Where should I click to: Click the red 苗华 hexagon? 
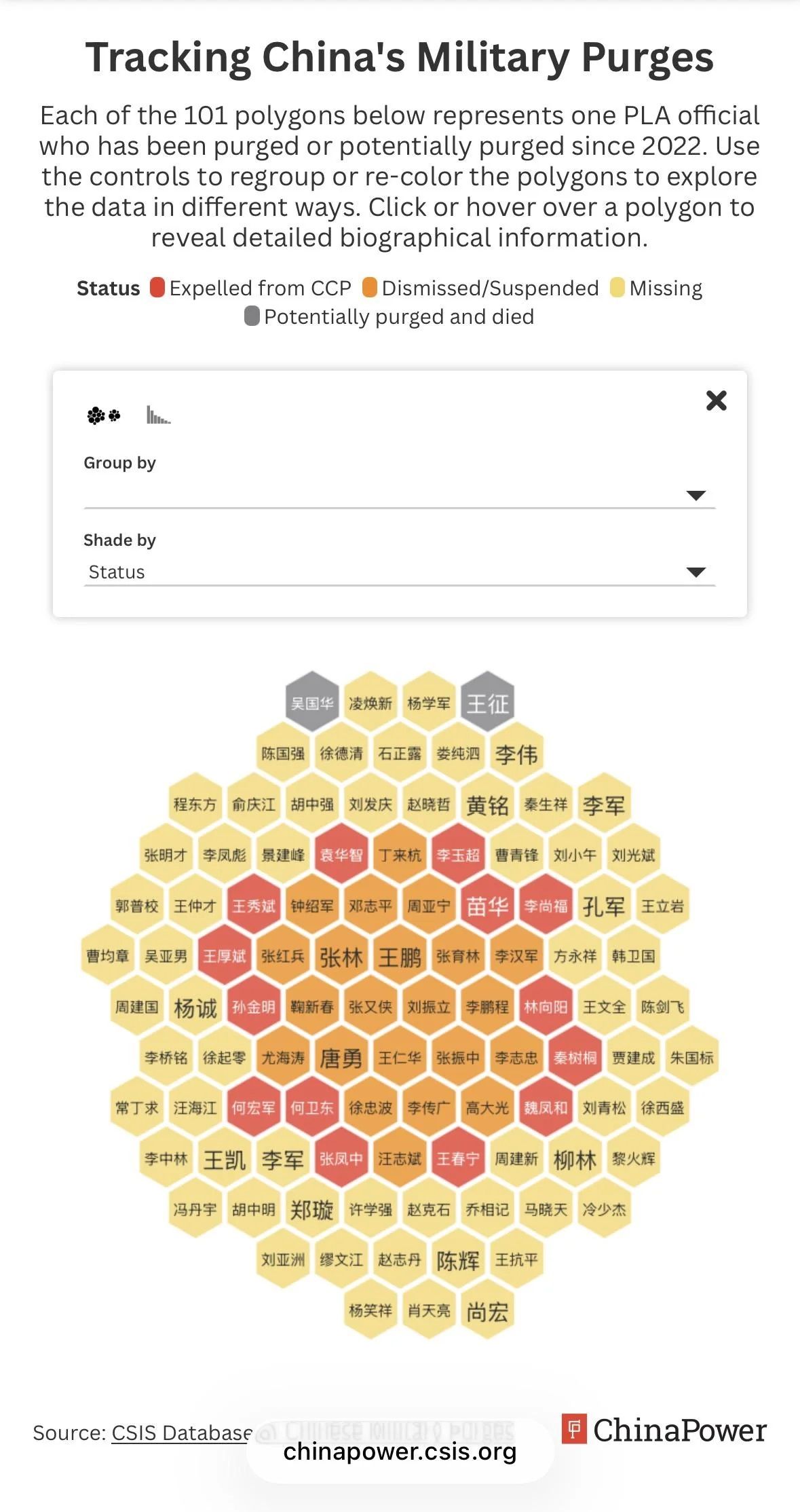pos(487,906)
